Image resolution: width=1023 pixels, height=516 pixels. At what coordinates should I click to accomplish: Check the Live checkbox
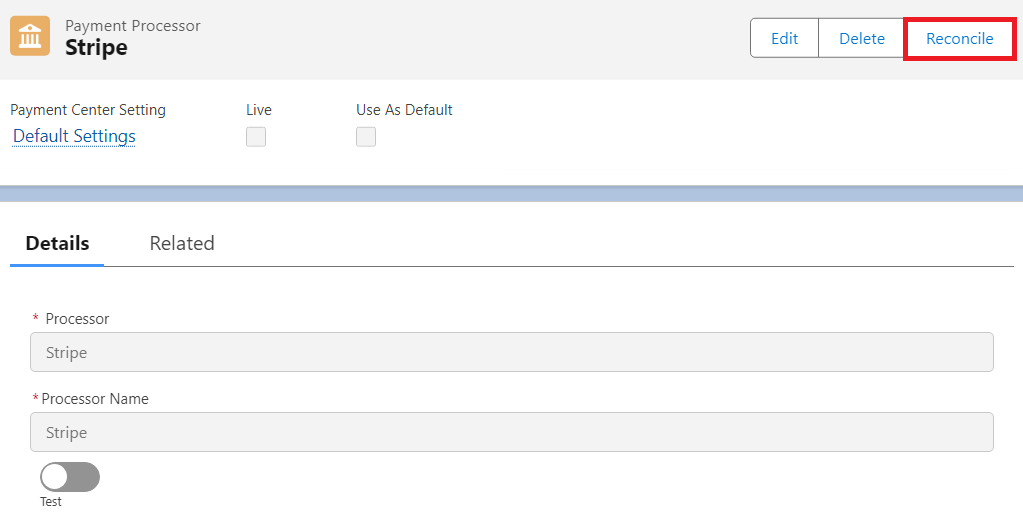256,137
